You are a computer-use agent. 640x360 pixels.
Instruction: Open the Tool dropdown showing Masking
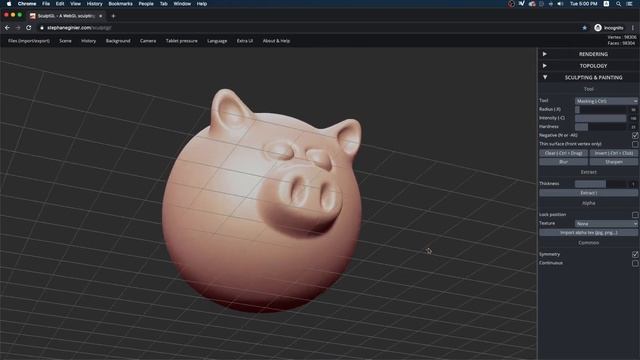[606, 101]
